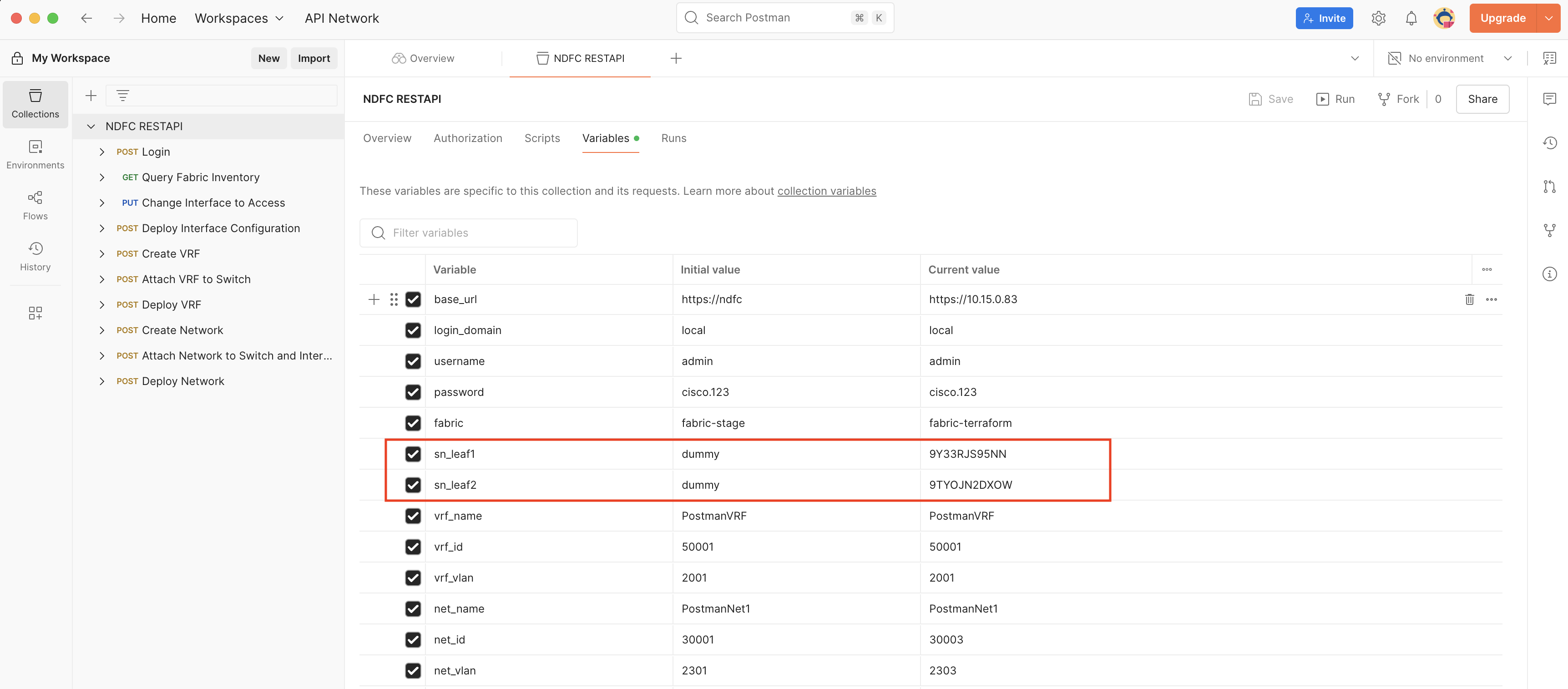Viewport: 1568px width, 689px height.
Task: Open environment quick look icon
Action: [1549, 58]
